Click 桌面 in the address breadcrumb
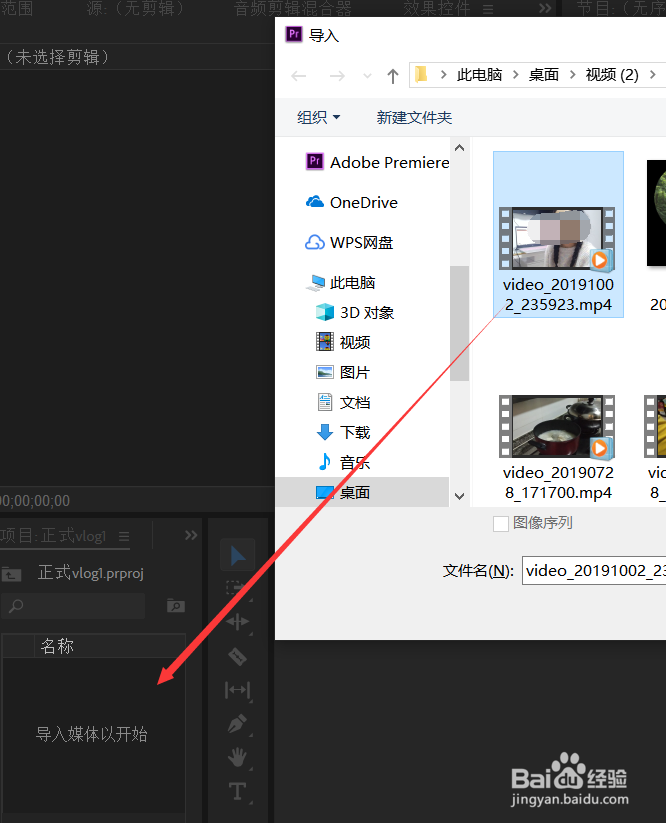This screenshot has height=823, width=666. (544, 75)
